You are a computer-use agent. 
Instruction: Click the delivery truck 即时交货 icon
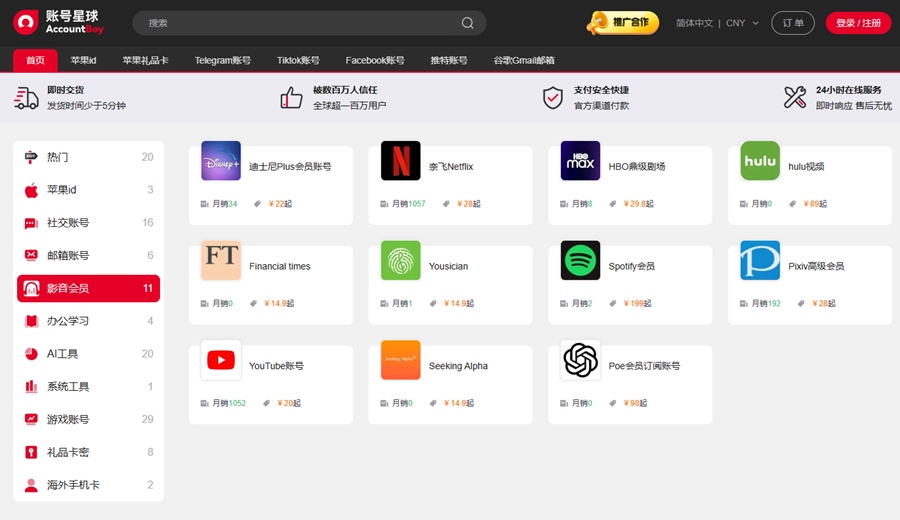click(26, 98)
